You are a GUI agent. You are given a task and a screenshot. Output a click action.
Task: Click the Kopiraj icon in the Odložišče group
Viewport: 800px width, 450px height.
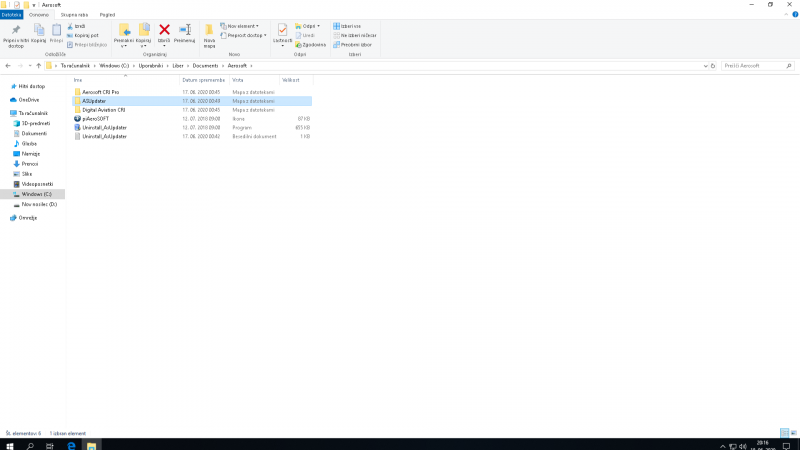coord(39,34)
